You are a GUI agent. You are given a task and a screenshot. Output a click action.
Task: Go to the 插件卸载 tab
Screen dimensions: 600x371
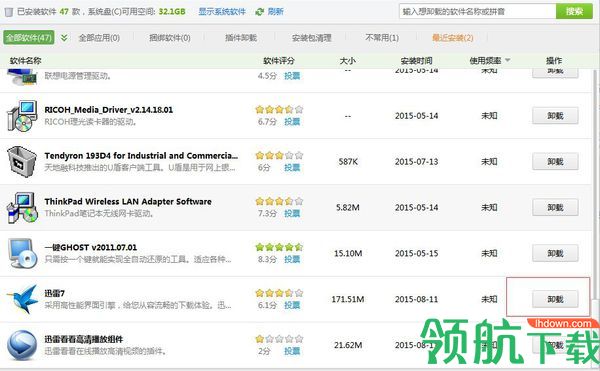point(241,38)
